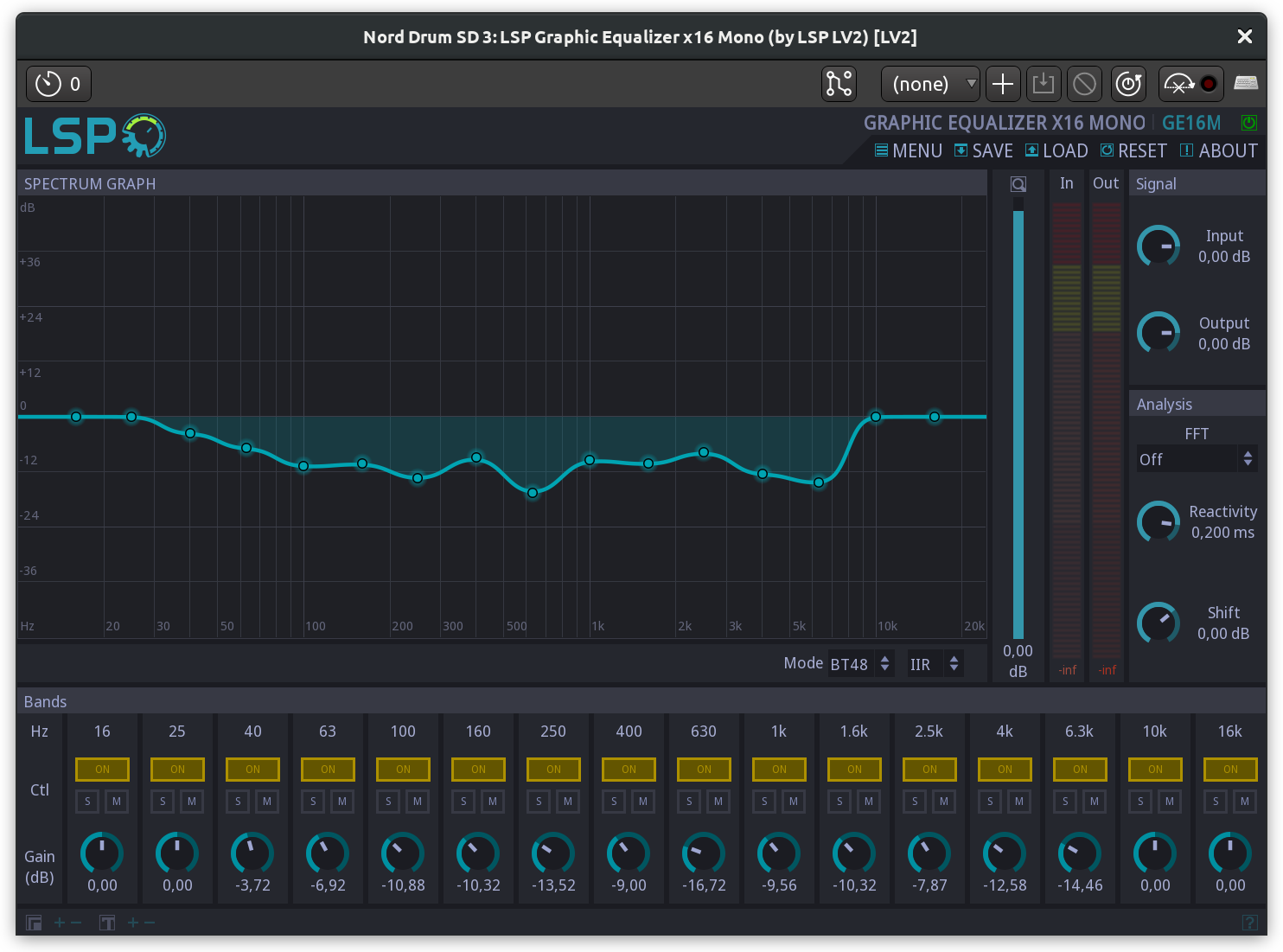Screen dimensions: 1283x952
Task: Click the zoom magnifier above gain slider
Action: 1018,184
